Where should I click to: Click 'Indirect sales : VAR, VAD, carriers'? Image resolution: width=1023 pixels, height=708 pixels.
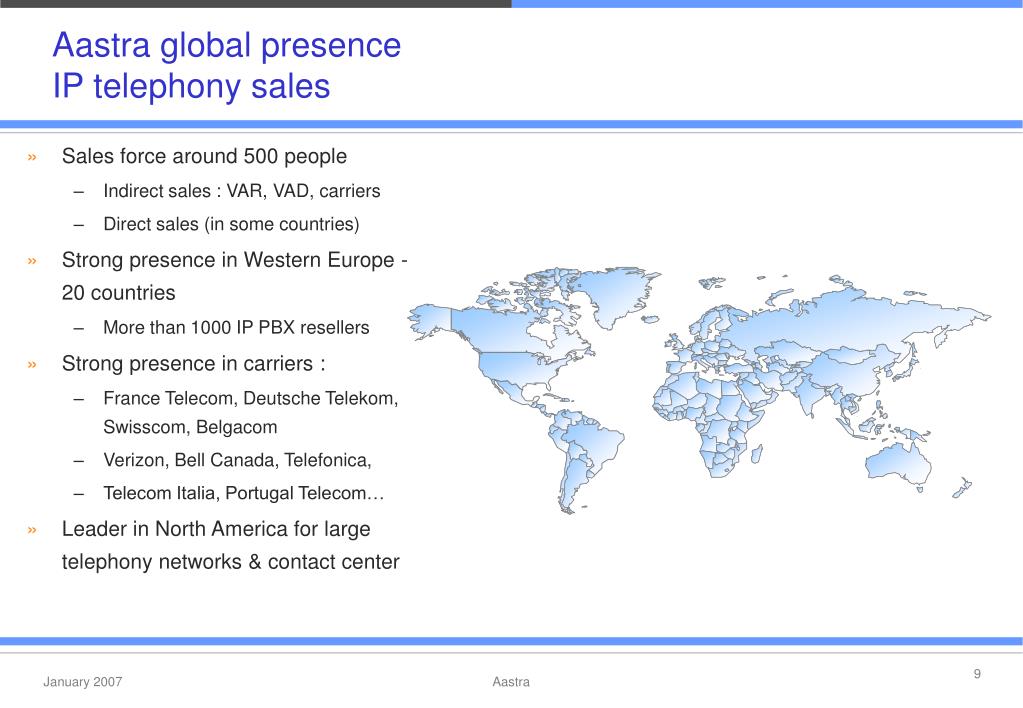(241, 191)
